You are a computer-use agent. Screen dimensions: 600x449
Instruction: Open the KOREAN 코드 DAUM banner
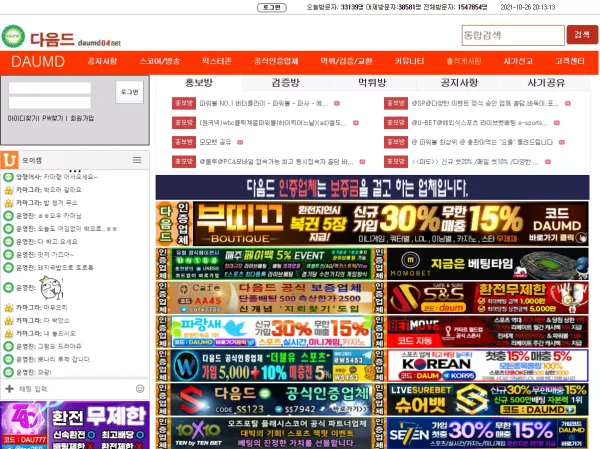(488, 366)
